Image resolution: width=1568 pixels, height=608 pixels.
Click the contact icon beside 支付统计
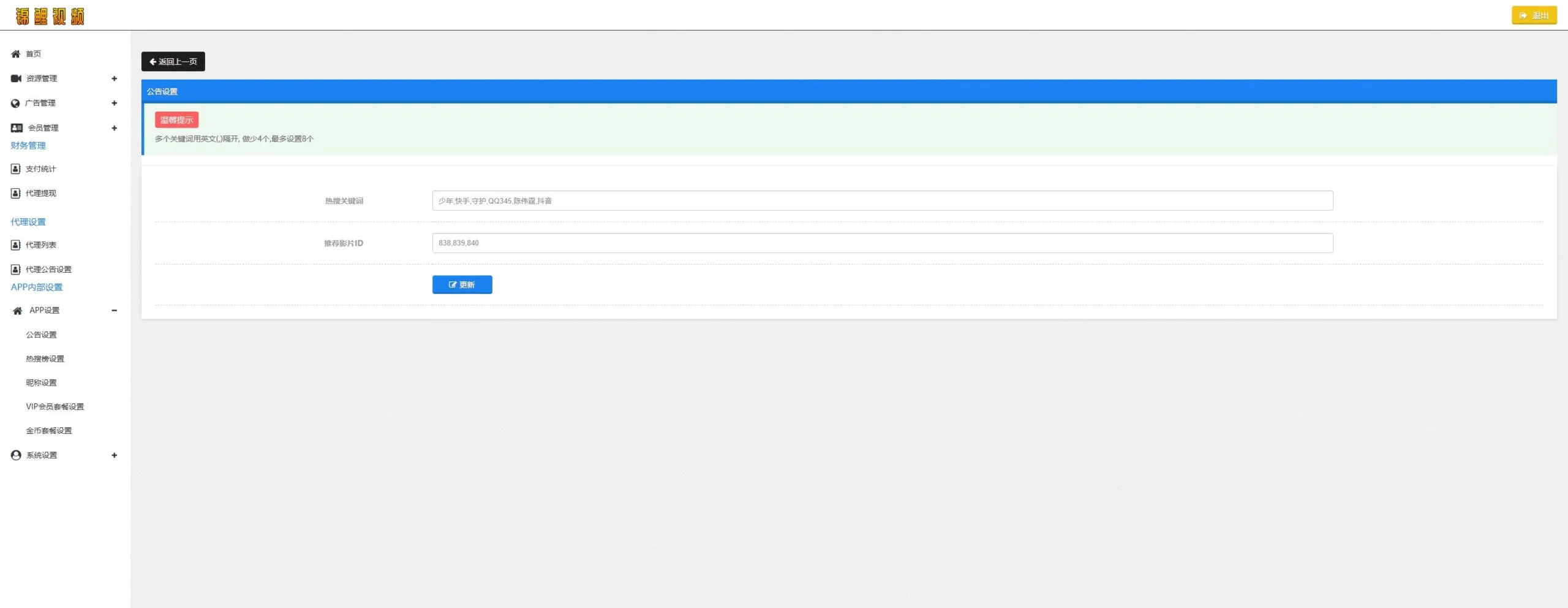click(16, 169)
